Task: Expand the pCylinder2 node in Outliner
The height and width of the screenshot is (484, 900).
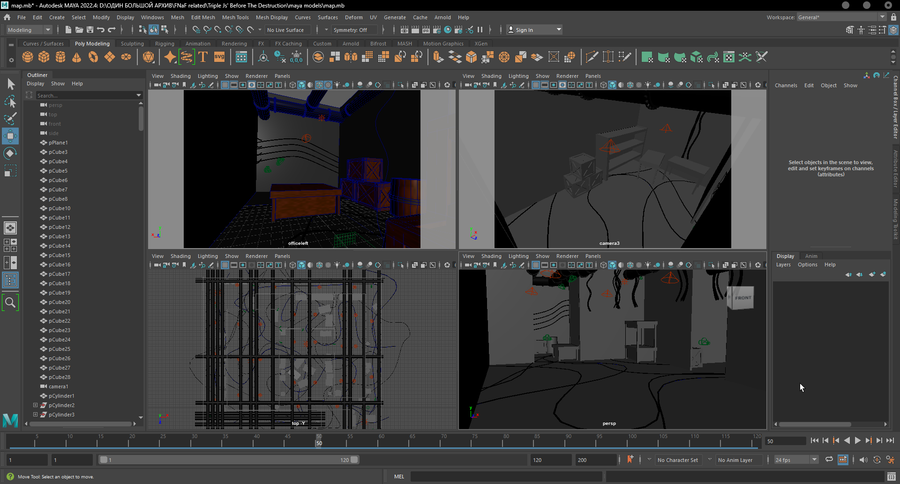Action: click(x=36, y=405)
